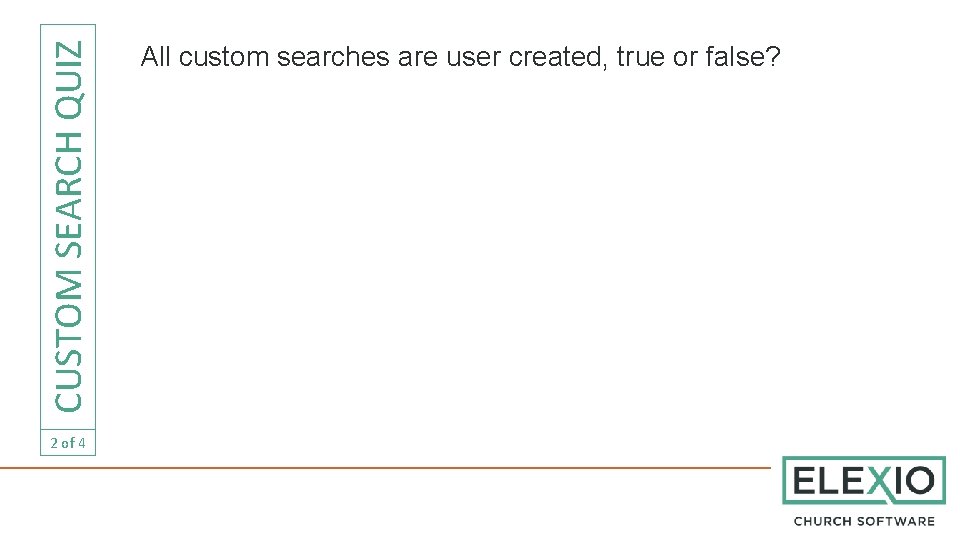The width and height of the screenshot is (960, 540).
Task: Click the "2 of 4" slide counter
Action: point(68,443)
